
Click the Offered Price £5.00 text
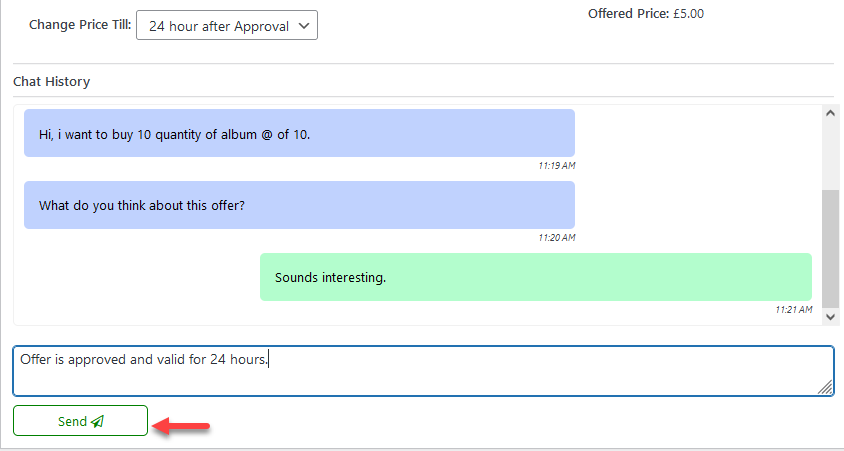tap(645, 14)
